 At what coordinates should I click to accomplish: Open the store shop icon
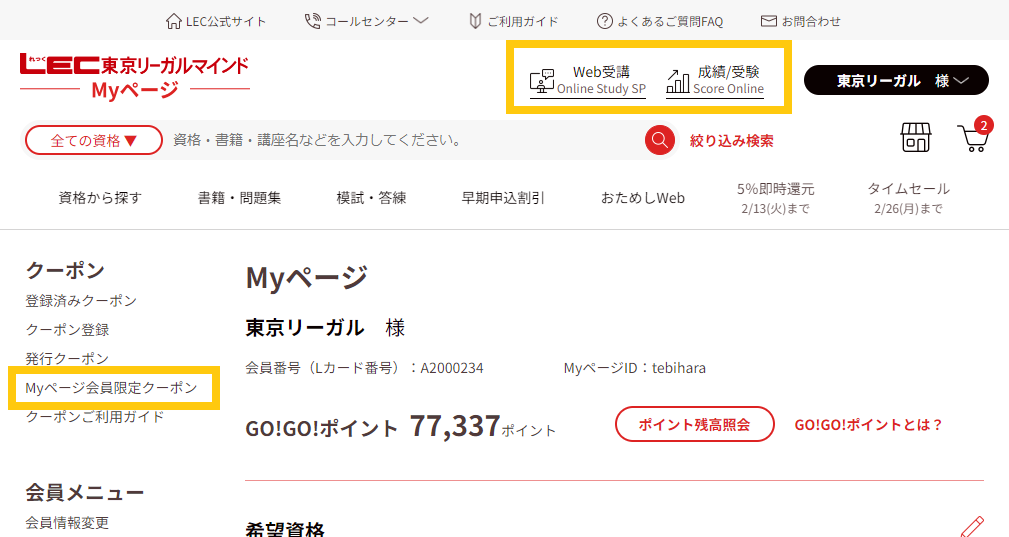click(x=916, y=138)
